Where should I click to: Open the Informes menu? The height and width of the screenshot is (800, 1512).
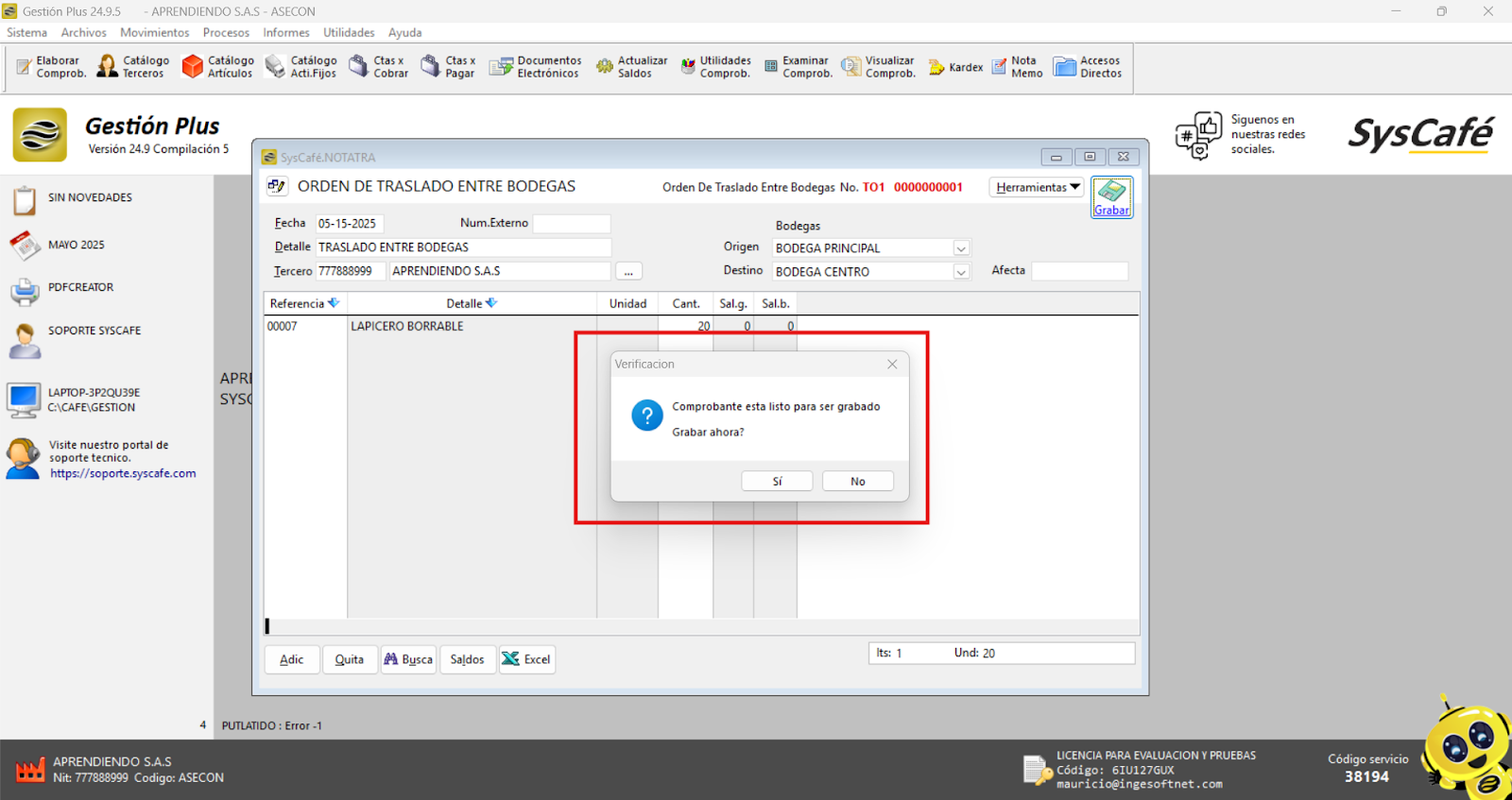pyautogui.click(x=285, y=32)
